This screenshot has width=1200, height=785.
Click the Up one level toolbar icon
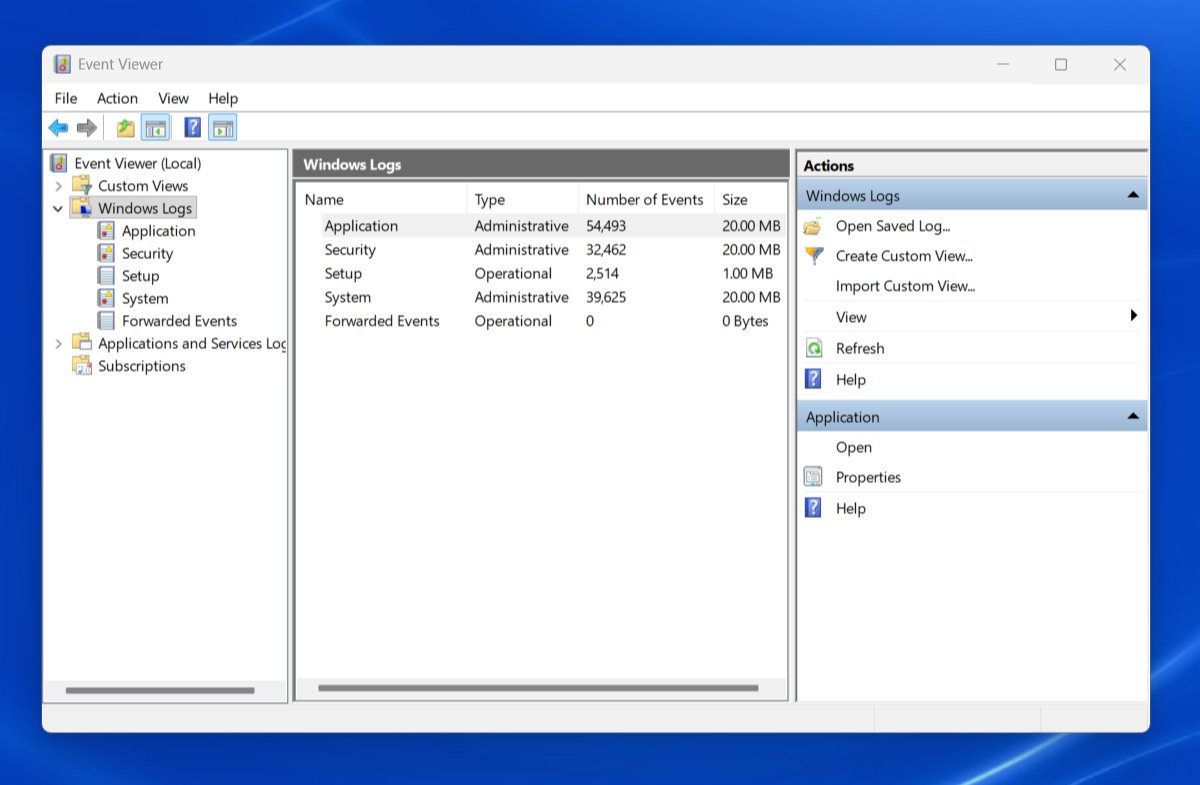(125, 128)
